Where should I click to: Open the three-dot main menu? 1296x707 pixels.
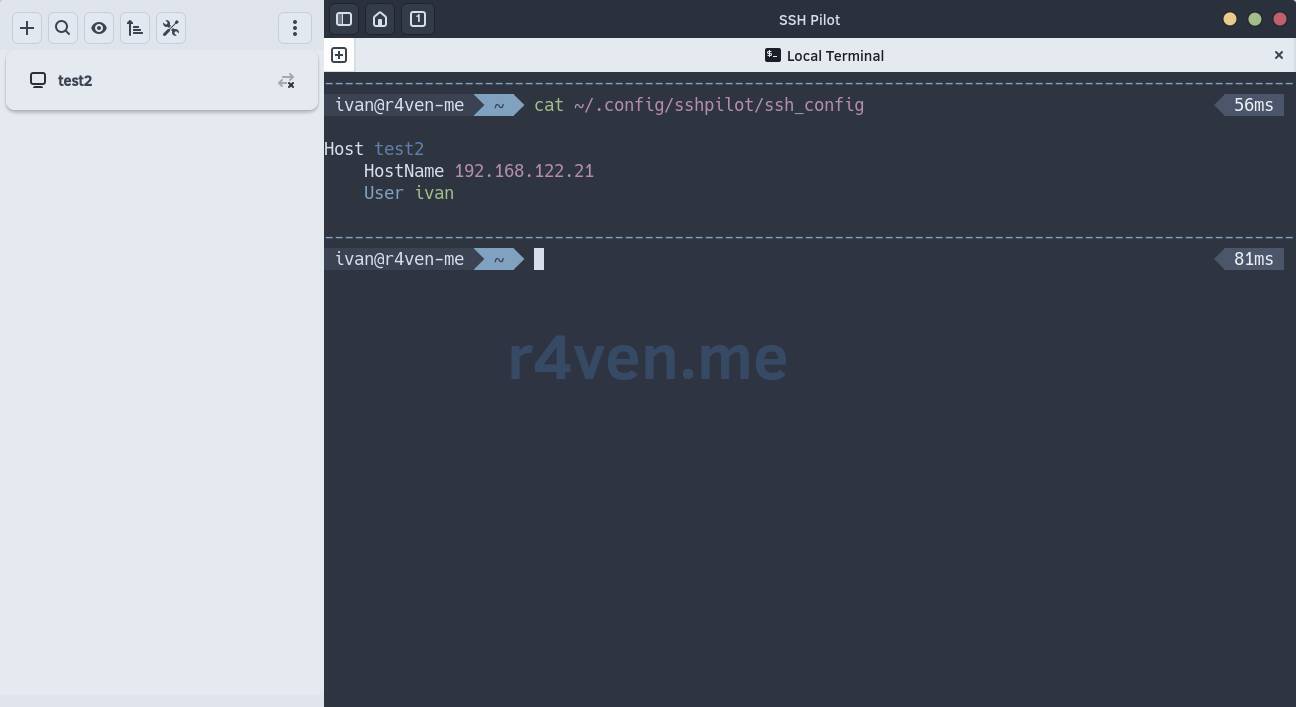point(295,28)
